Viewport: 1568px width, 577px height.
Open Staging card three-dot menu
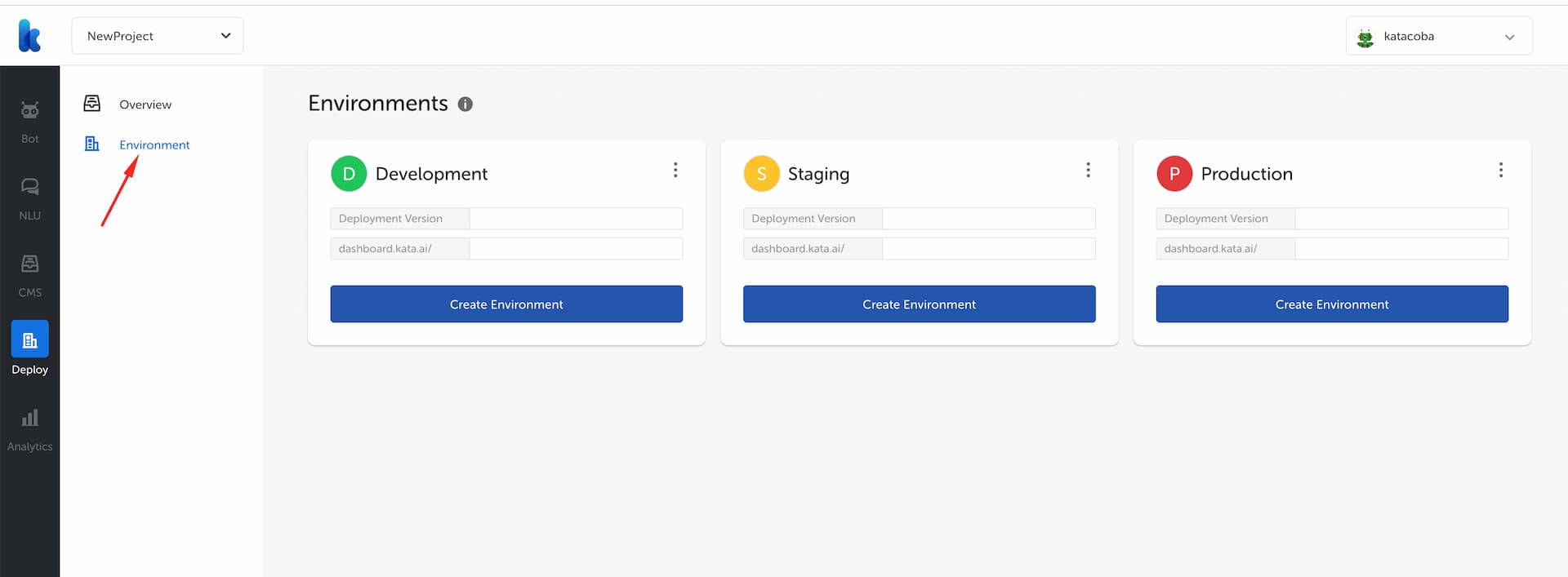[1088, 170]
